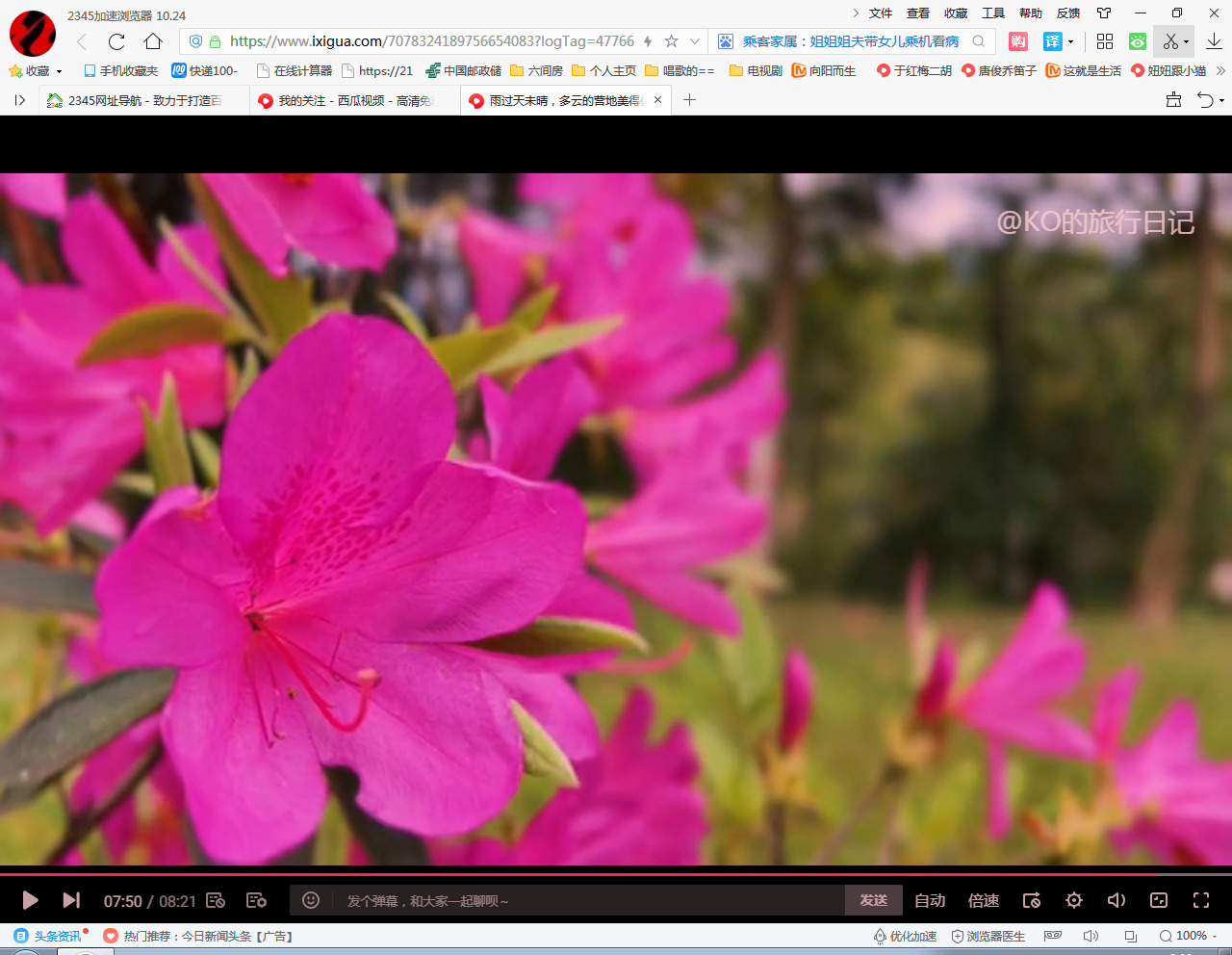The height and width of the screenshot is (955, 1232).
Task: Open the blue 译 translate icon
Action: (1053, 41)
